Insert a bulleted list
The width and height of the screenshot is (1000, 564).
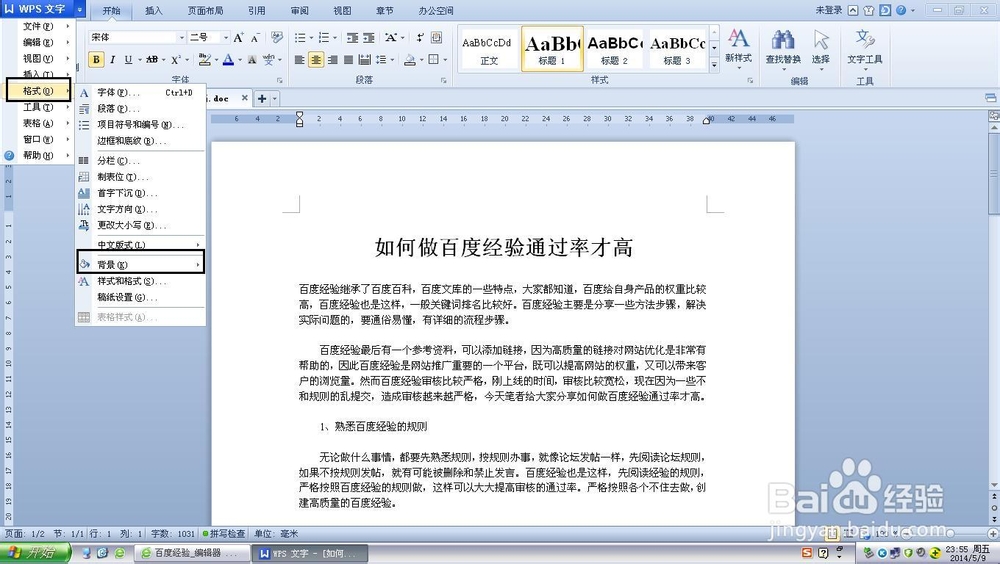pos(300,38)
